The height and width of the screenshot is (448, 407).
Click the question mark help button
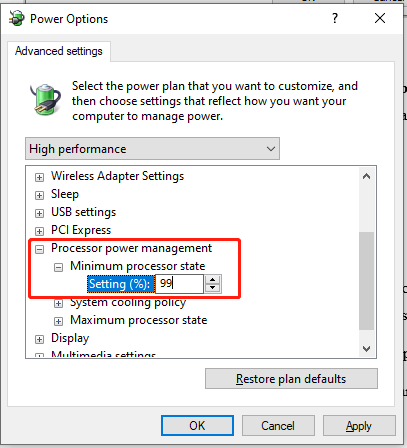click(x=335, y=18)
